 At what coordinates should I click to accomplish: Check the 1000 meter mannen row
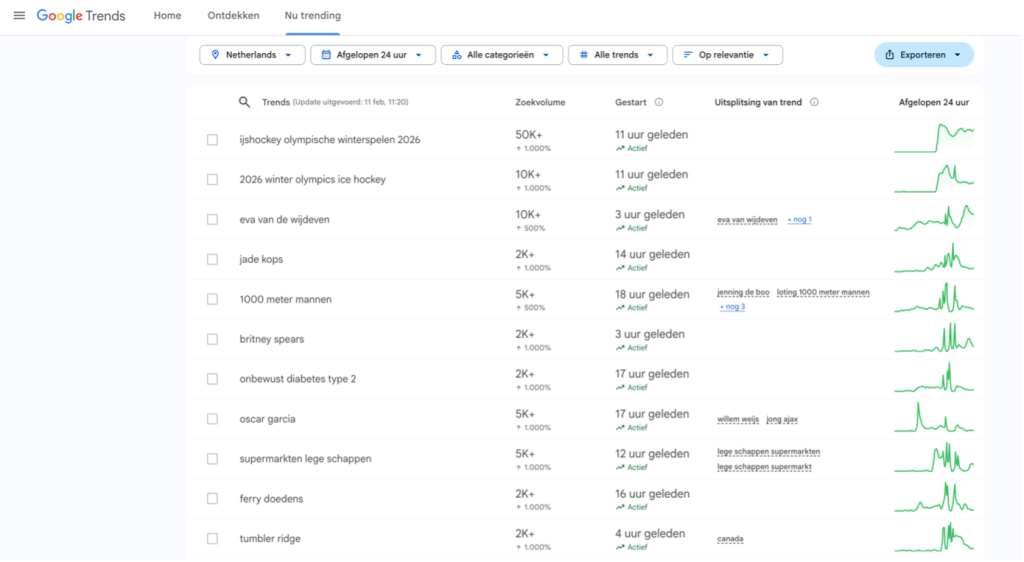pos(212,299)
